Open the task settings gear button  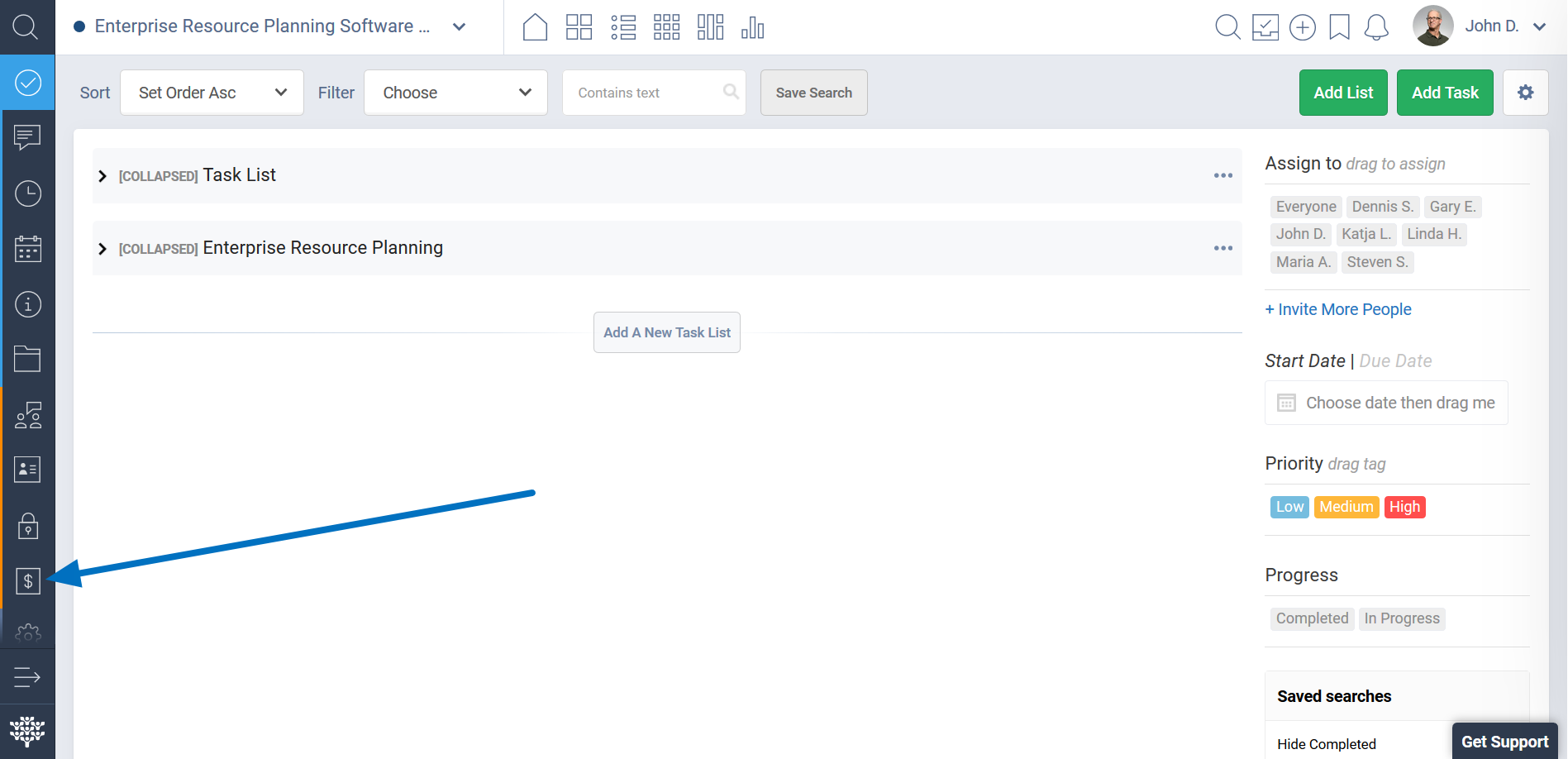1525,93
